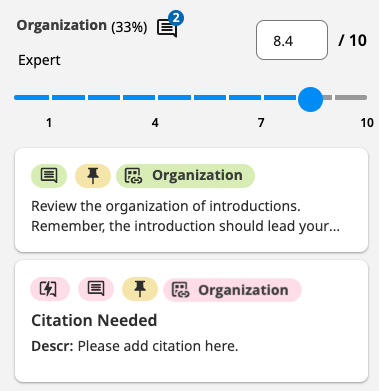Viewport: 379px width, 391px height.
Task: Toggle the pin icon on Citation Needed card
Action: coord(140,289)
